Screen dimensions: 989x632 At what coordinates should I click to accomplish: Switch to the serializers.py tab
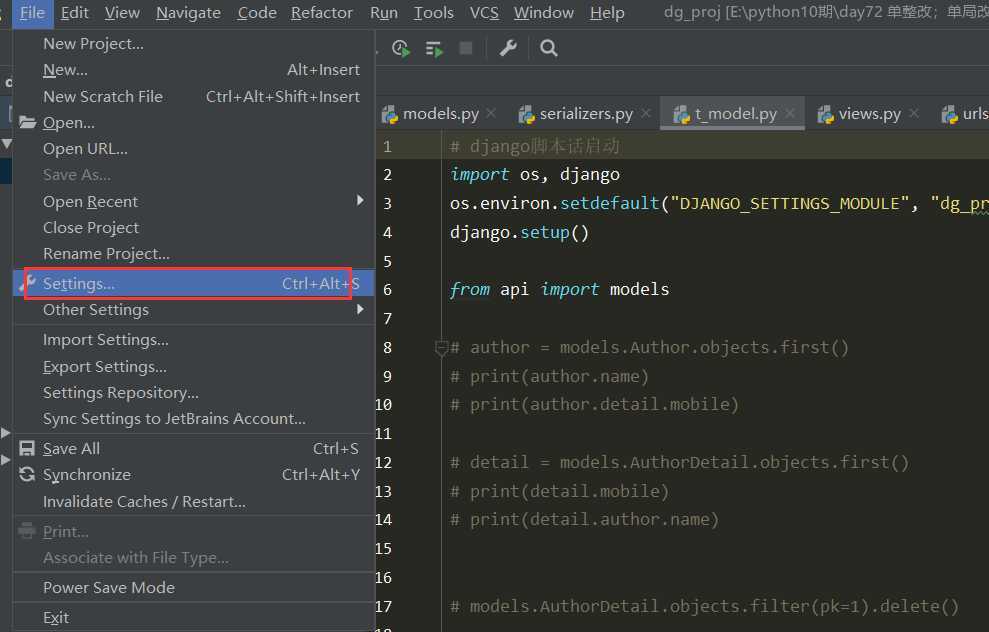click(x=585, y=114)
